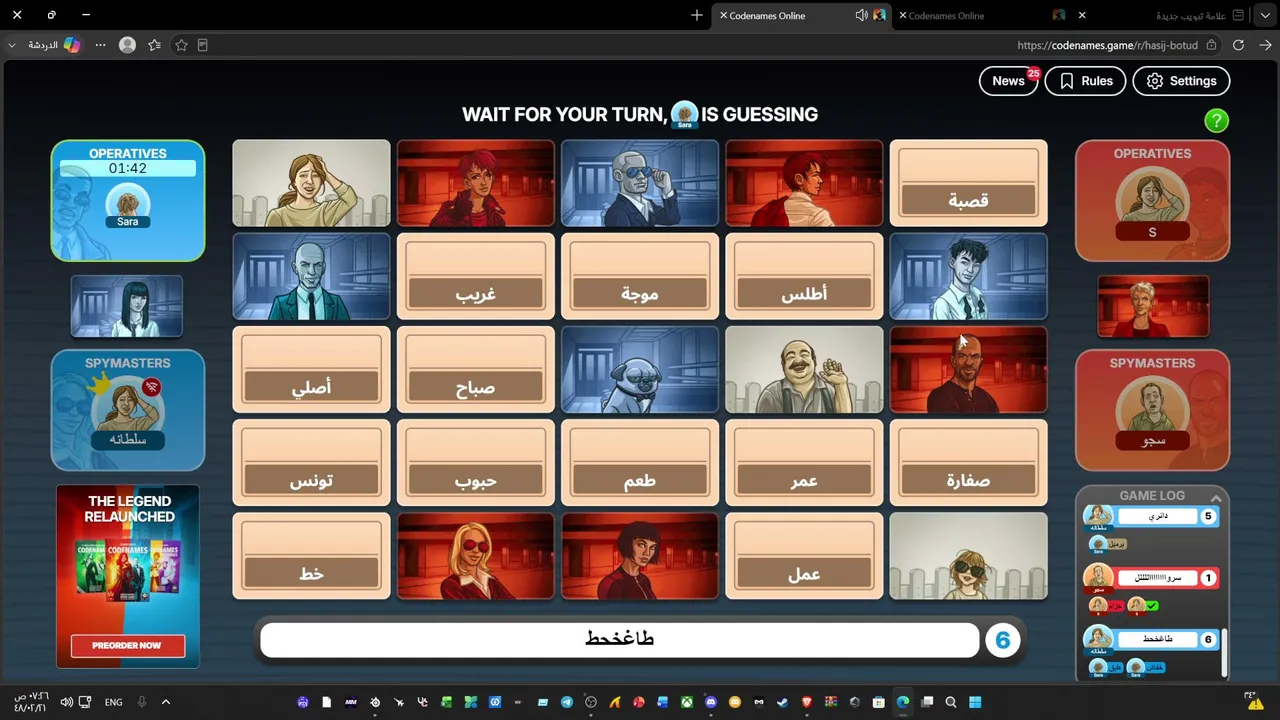This screenshot has height=720, width=1280.
Task: Switch the ENG input language
Action: click(x=114, y=702)
